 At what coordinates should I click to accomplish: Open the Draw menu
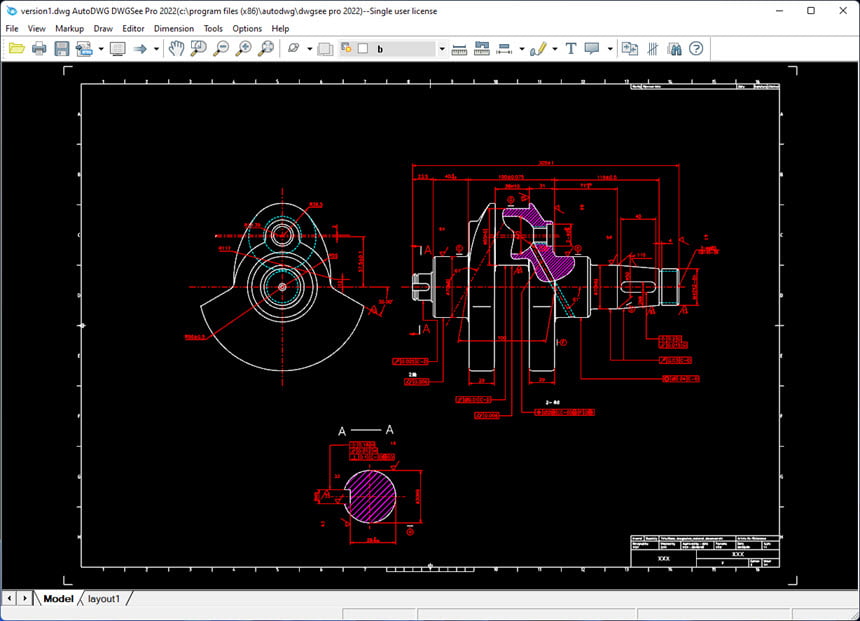click(x=103, y=29)
